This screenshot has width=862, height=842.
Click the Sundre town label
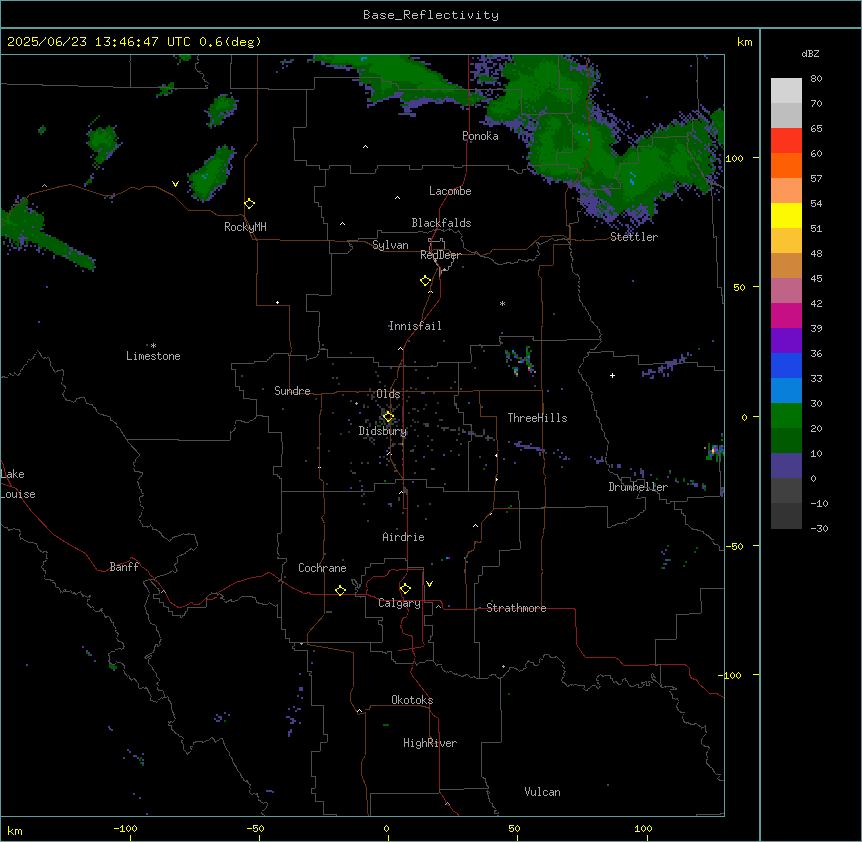292,391
